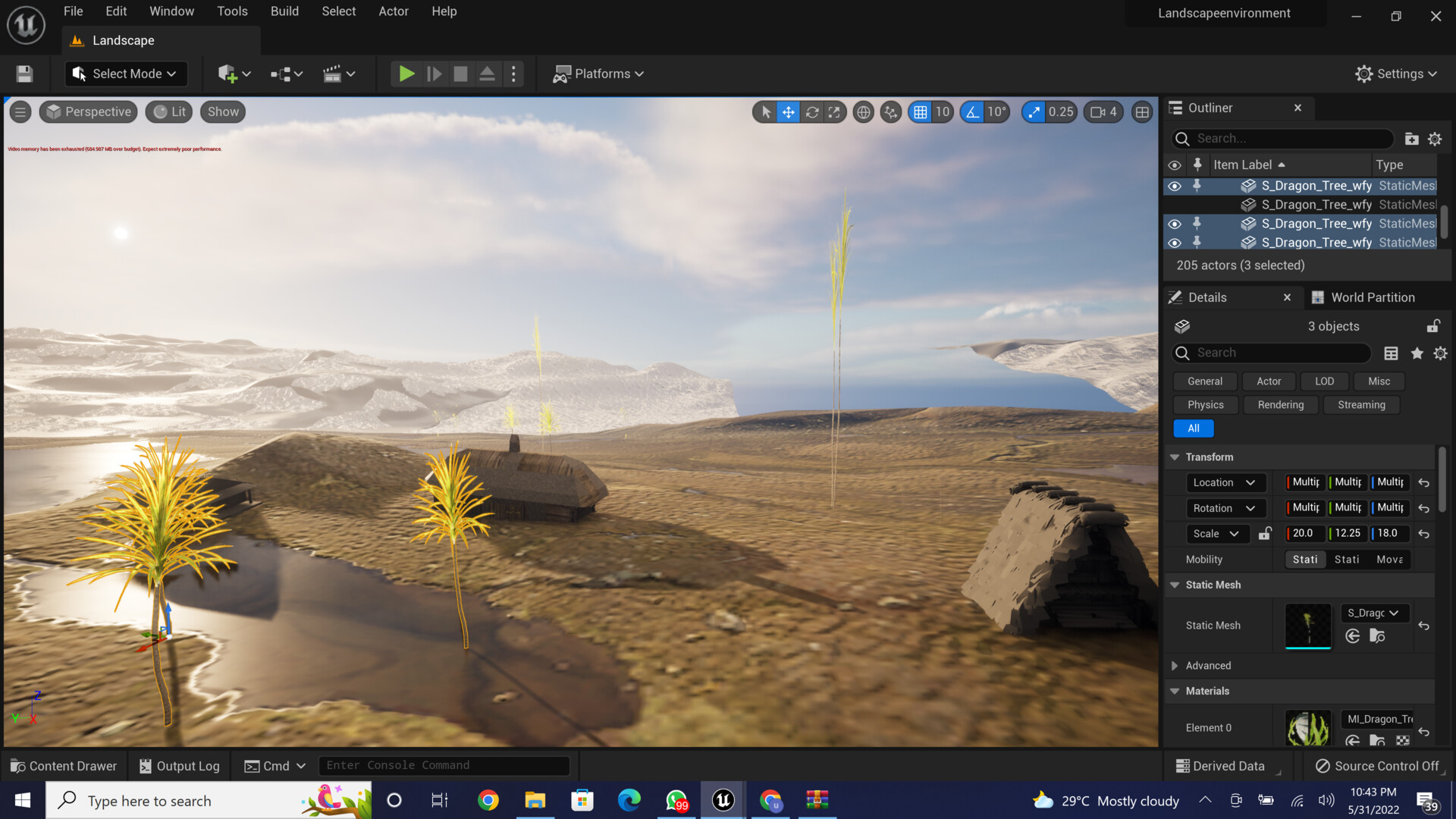This screenshot has height=819, width=1456.
Task: Collapse the Transform section in Details
Action: (1175, 457)
